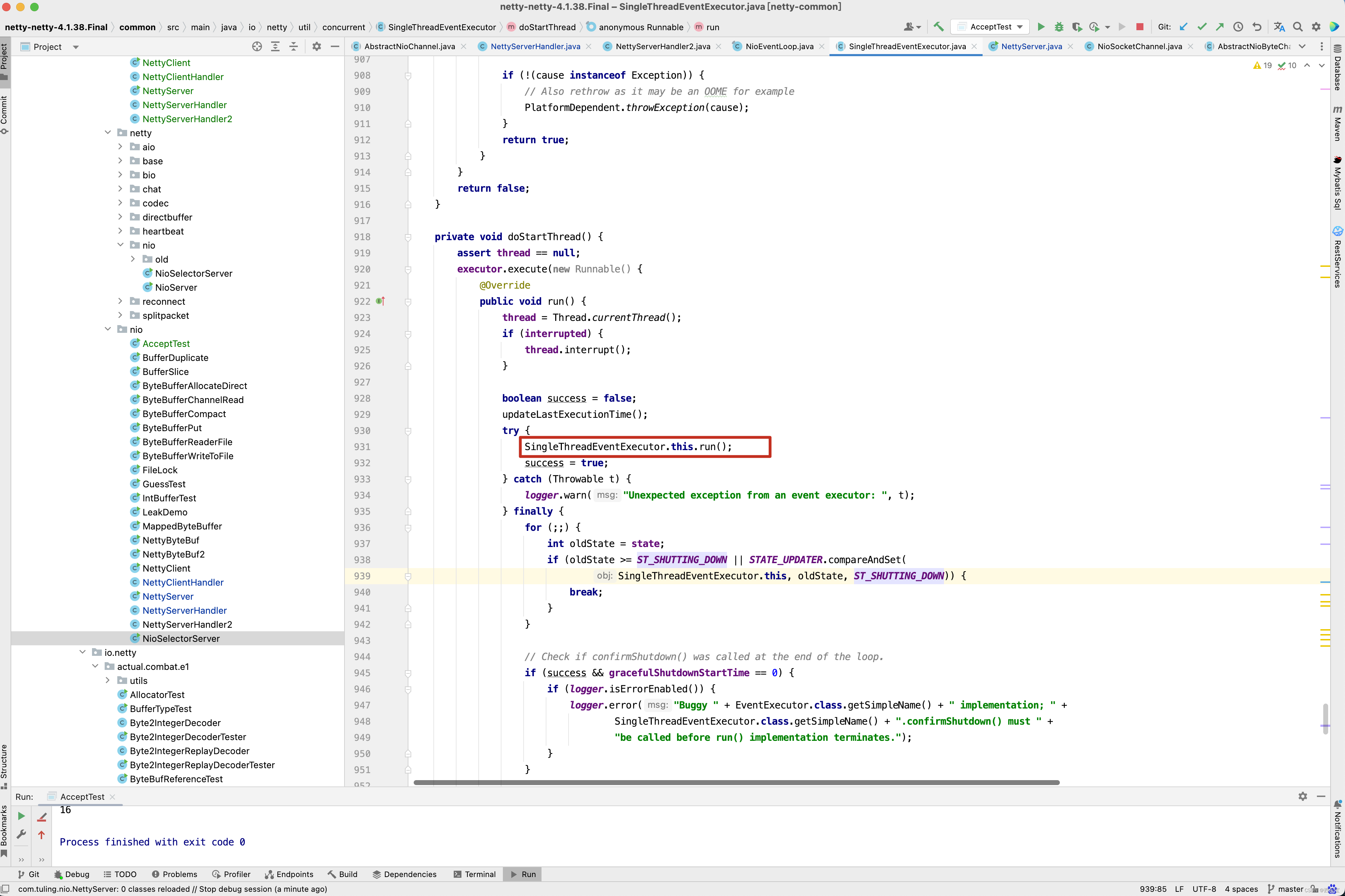The height and width of the screenshot is (896, 1345).
Task: Toggle the Structure side panel
Action: point(5,766)
